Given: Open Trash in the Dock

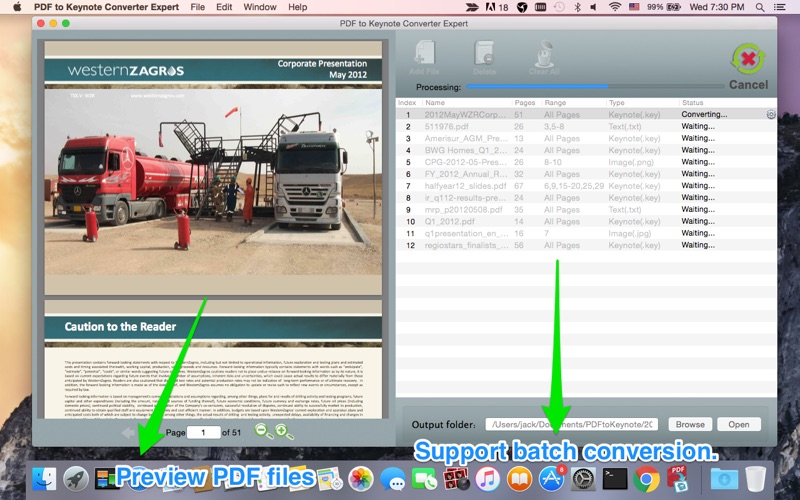Looking at the screenshot, I should click(756, 479).
